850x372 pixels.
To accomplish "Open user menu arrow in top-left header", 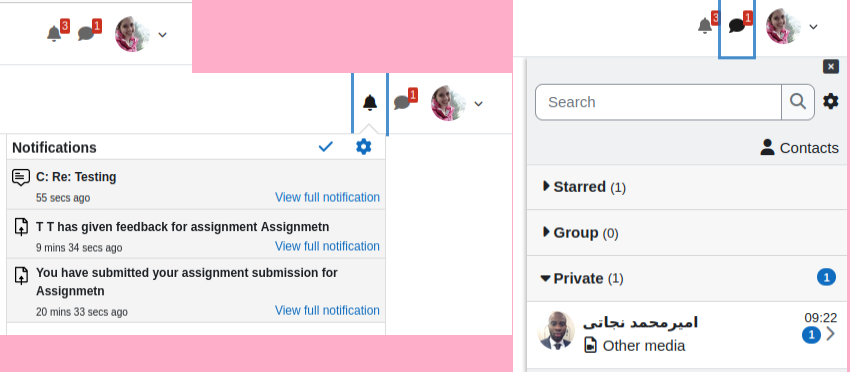I will pyautogui.click(x=163, y=35).
